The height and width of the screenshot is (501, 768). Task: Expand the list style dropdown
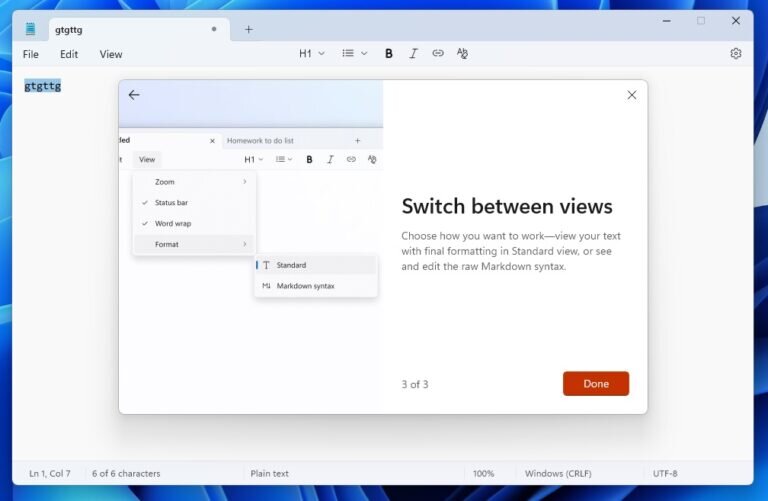(x=354, y=54)
